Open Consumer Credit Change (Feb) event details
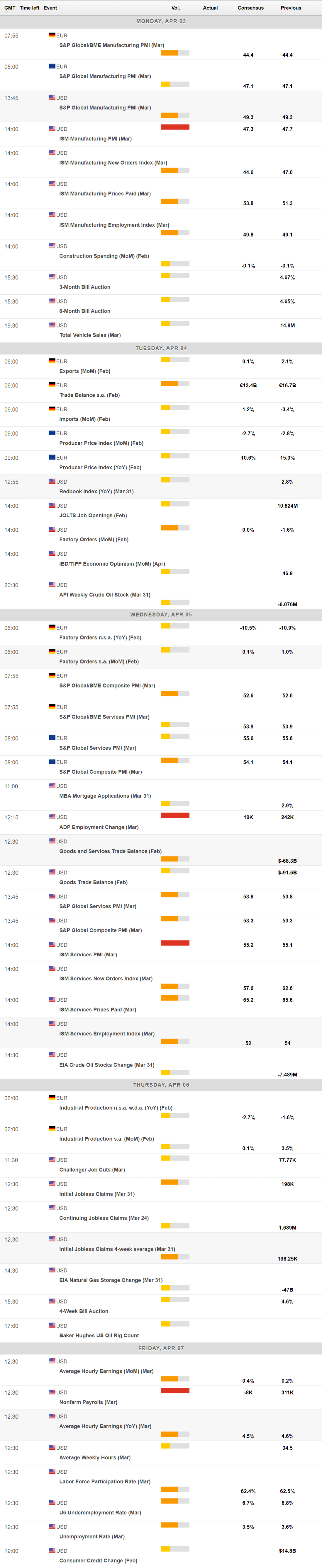Screen dimensions: 322x1568 98,1561
